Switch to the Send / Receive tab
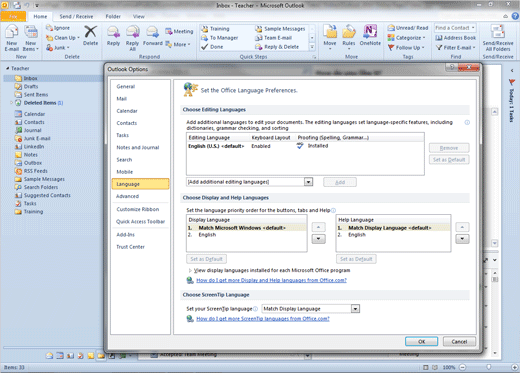 76,16
